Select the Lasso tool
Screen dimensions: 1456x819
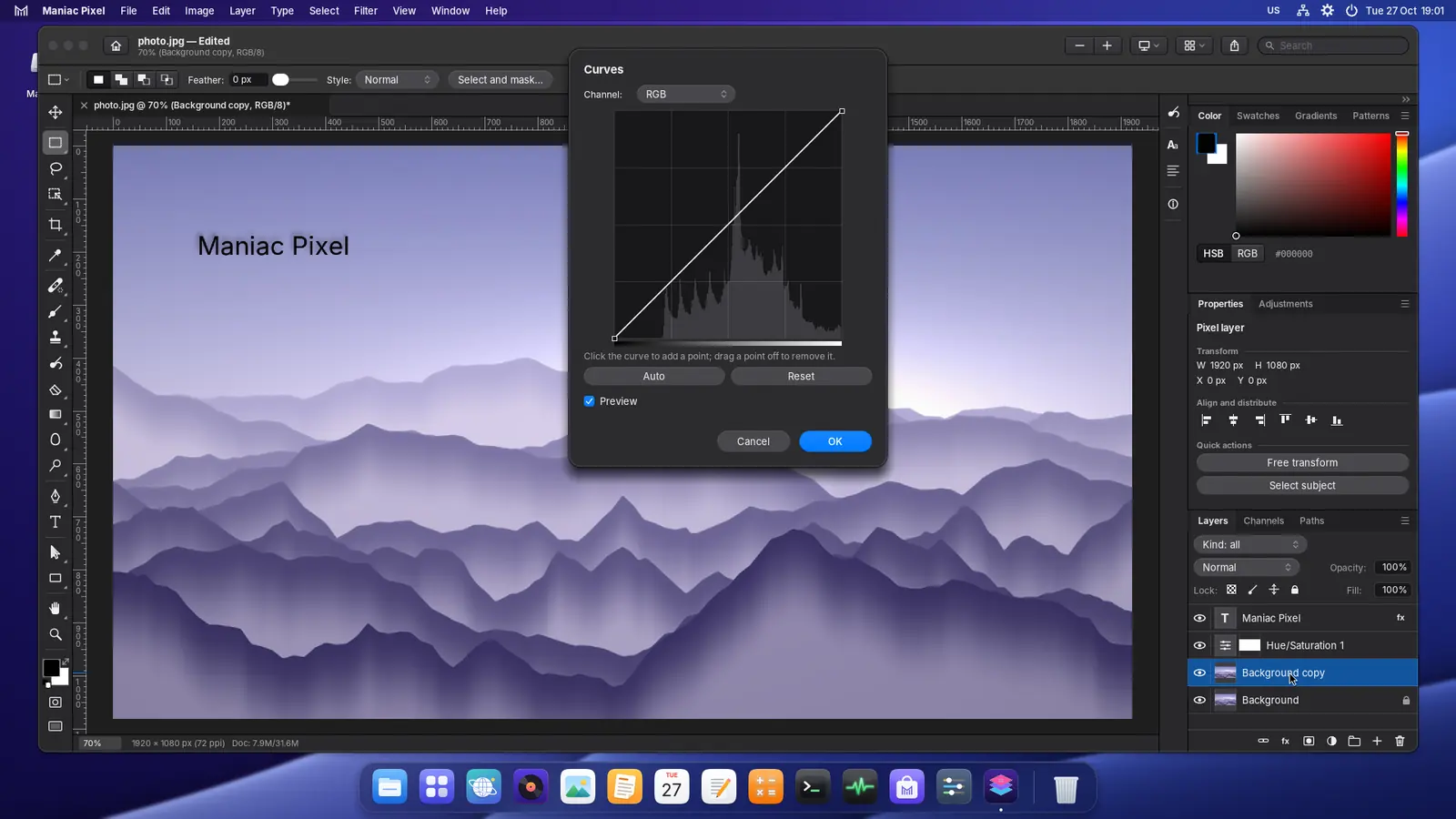pyautogui.click(x=56, y=168)
